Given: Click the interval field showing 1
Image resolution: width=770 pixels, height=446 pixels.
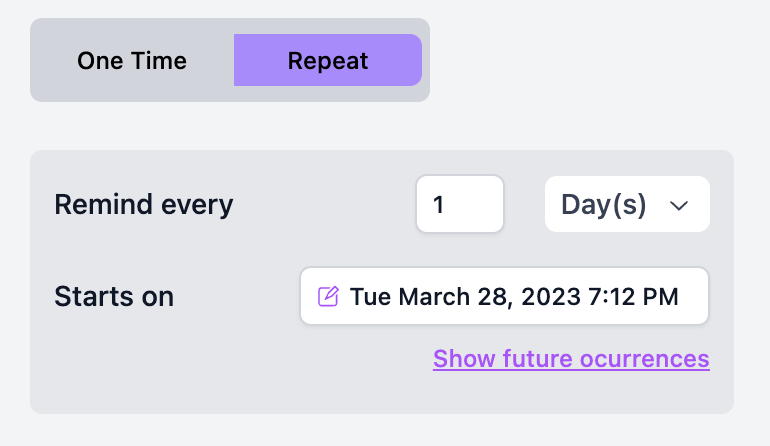Looking at the screenshot, I should point(460,205).
